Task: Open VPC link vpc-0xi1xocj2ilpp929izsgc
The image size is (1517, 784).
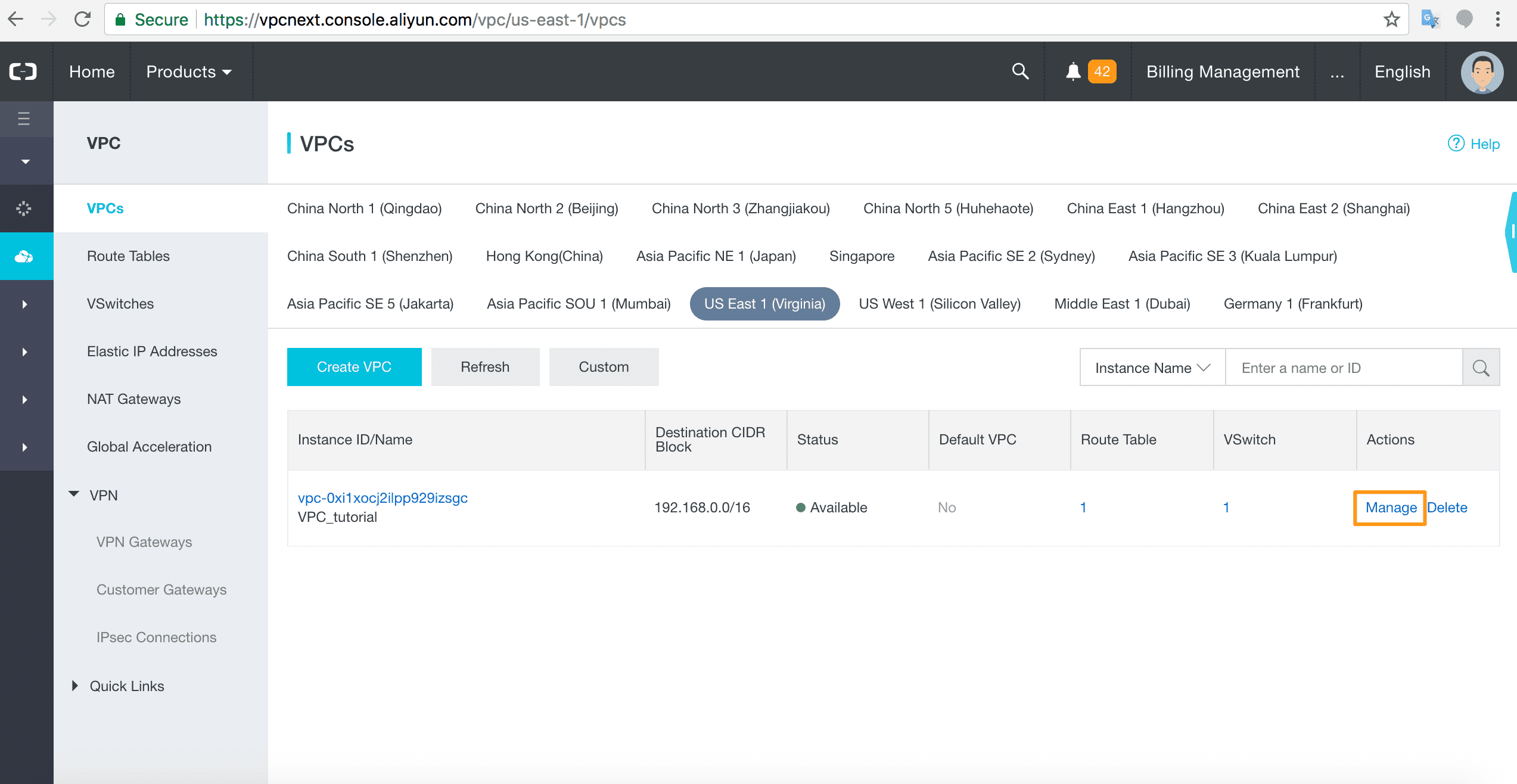Action: [x=383, y=498]
